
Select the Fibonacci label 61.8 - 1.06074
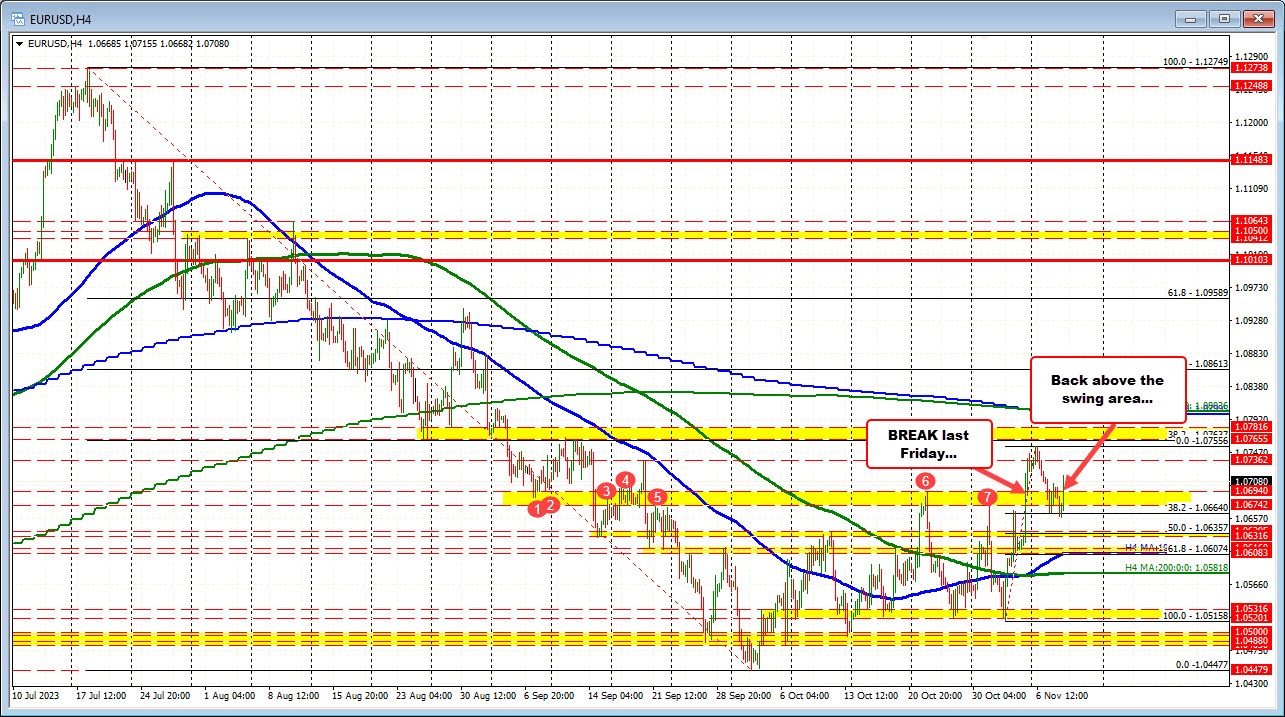point(1197,548)
